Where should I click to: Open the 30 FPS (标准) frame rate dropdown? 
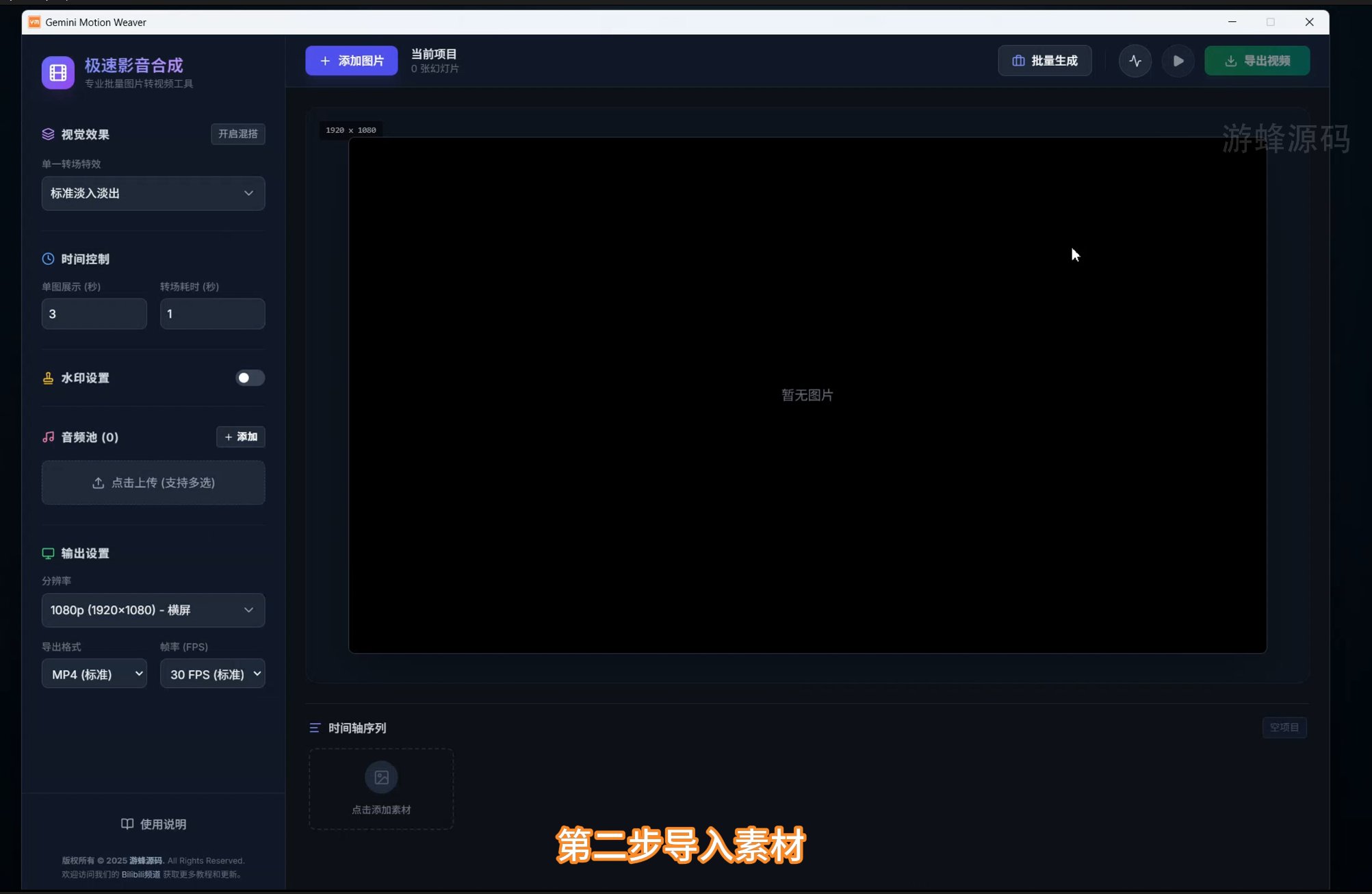pyautogui.click(x=213, y=674)
